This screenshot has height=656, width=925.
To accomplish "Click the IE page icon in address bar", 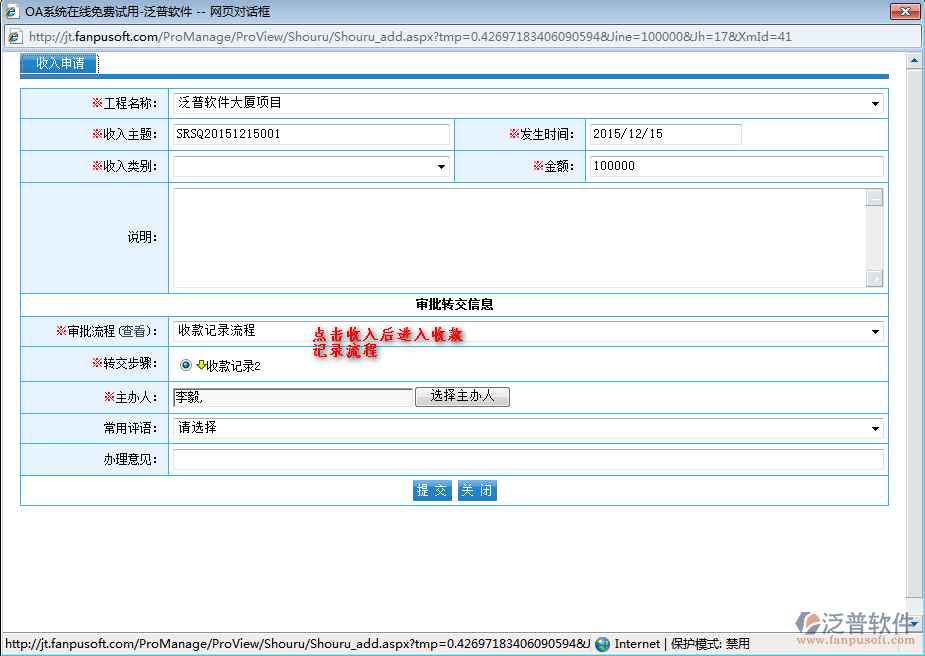I will pos(14,37).
